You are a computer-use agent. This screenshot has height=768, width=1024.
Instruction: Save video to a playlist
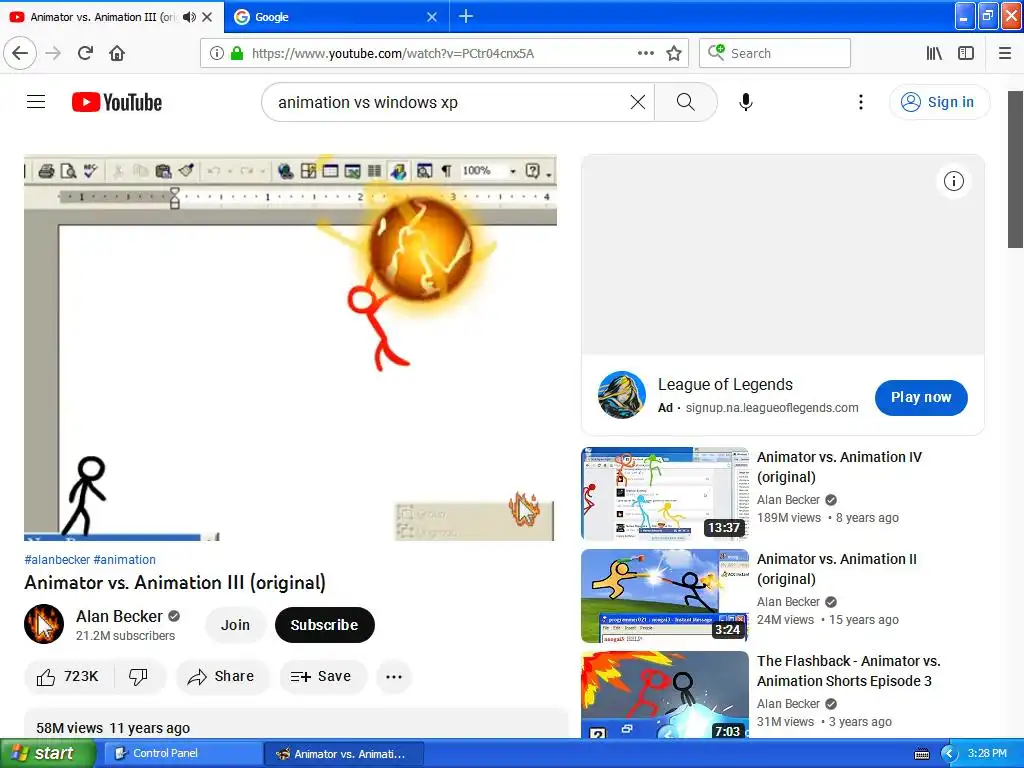pos(323,677)
